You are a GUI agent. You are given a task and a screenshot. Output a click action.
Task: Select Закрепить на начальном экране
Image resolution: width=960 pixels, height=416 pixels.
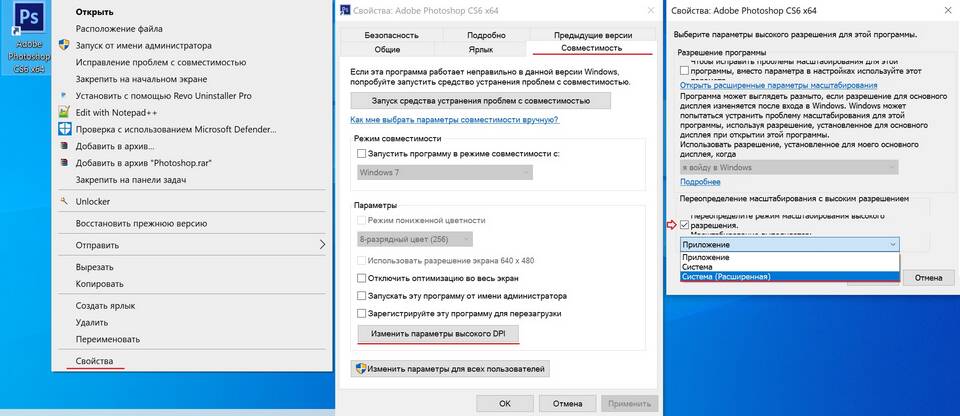point(141,79)
